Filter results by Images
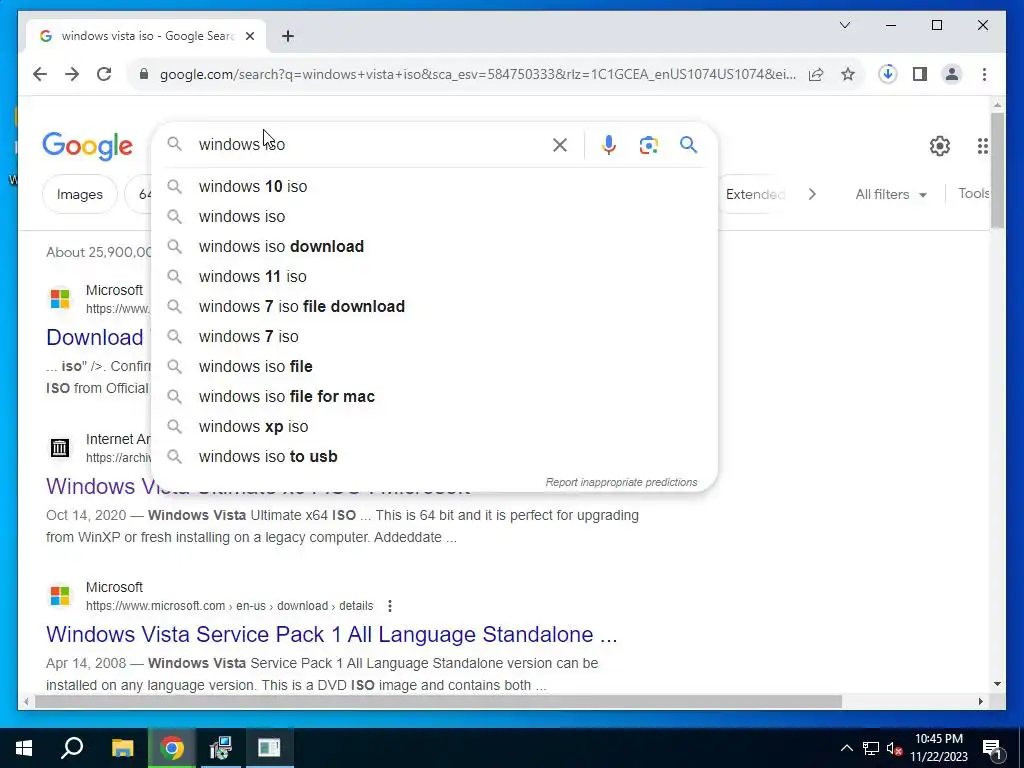 (80, 195)
